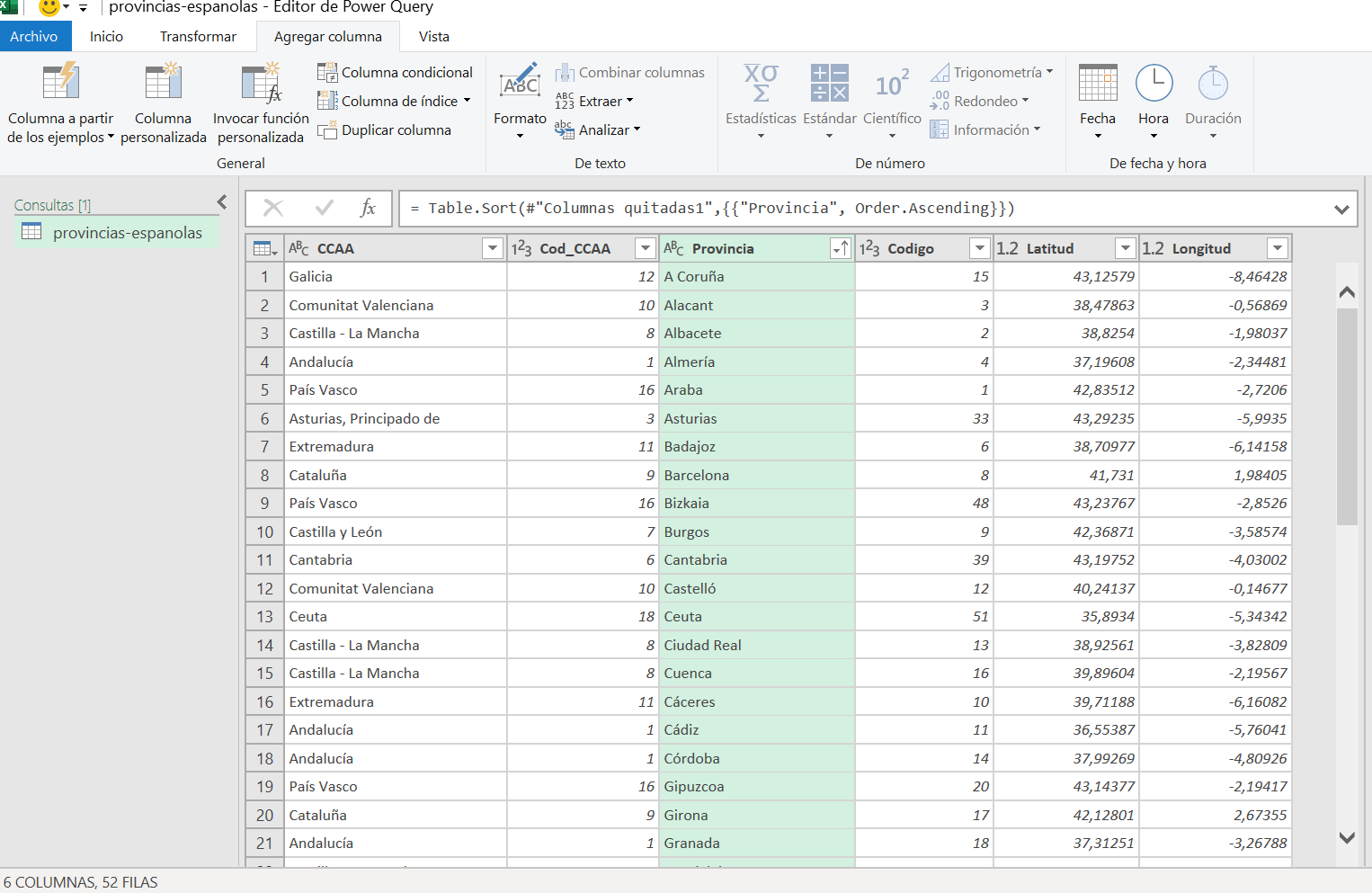Screen dimensions: 1372x893
Task: Click the cell 'Asturias, Principado de'
Action: click(396, 419)
